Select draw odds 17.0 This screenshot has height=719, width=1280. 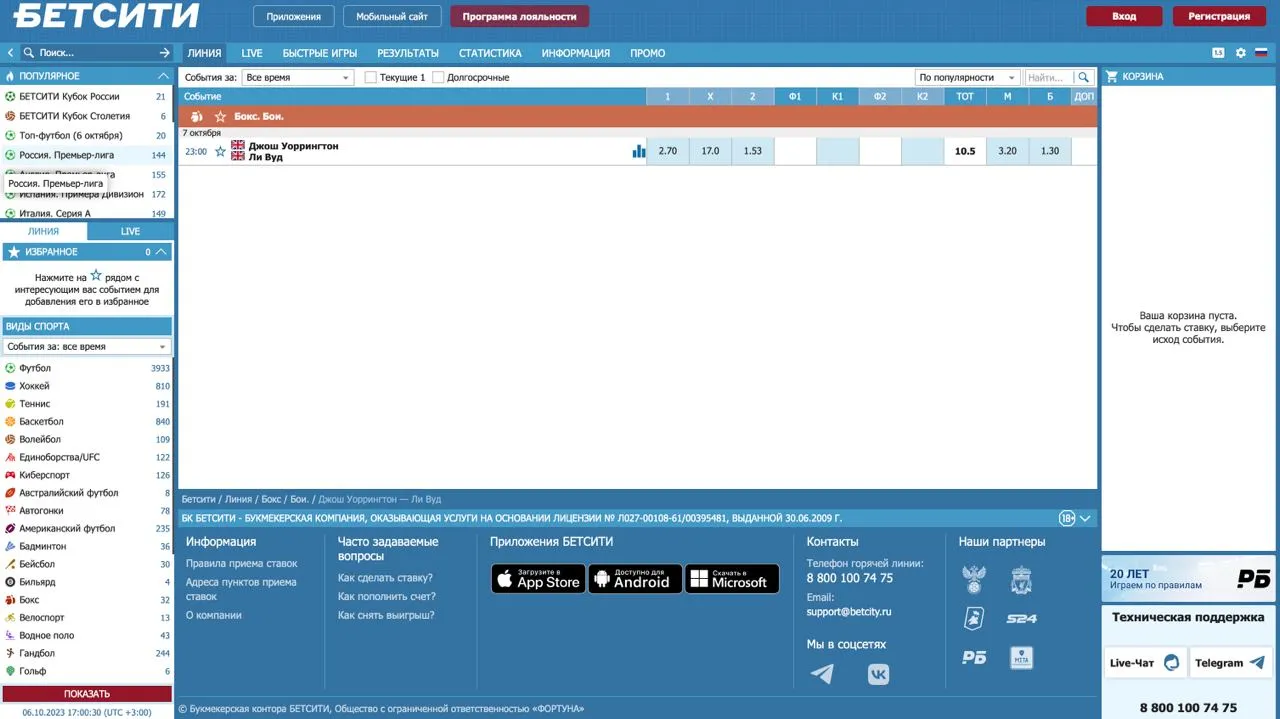pos(710,151)
